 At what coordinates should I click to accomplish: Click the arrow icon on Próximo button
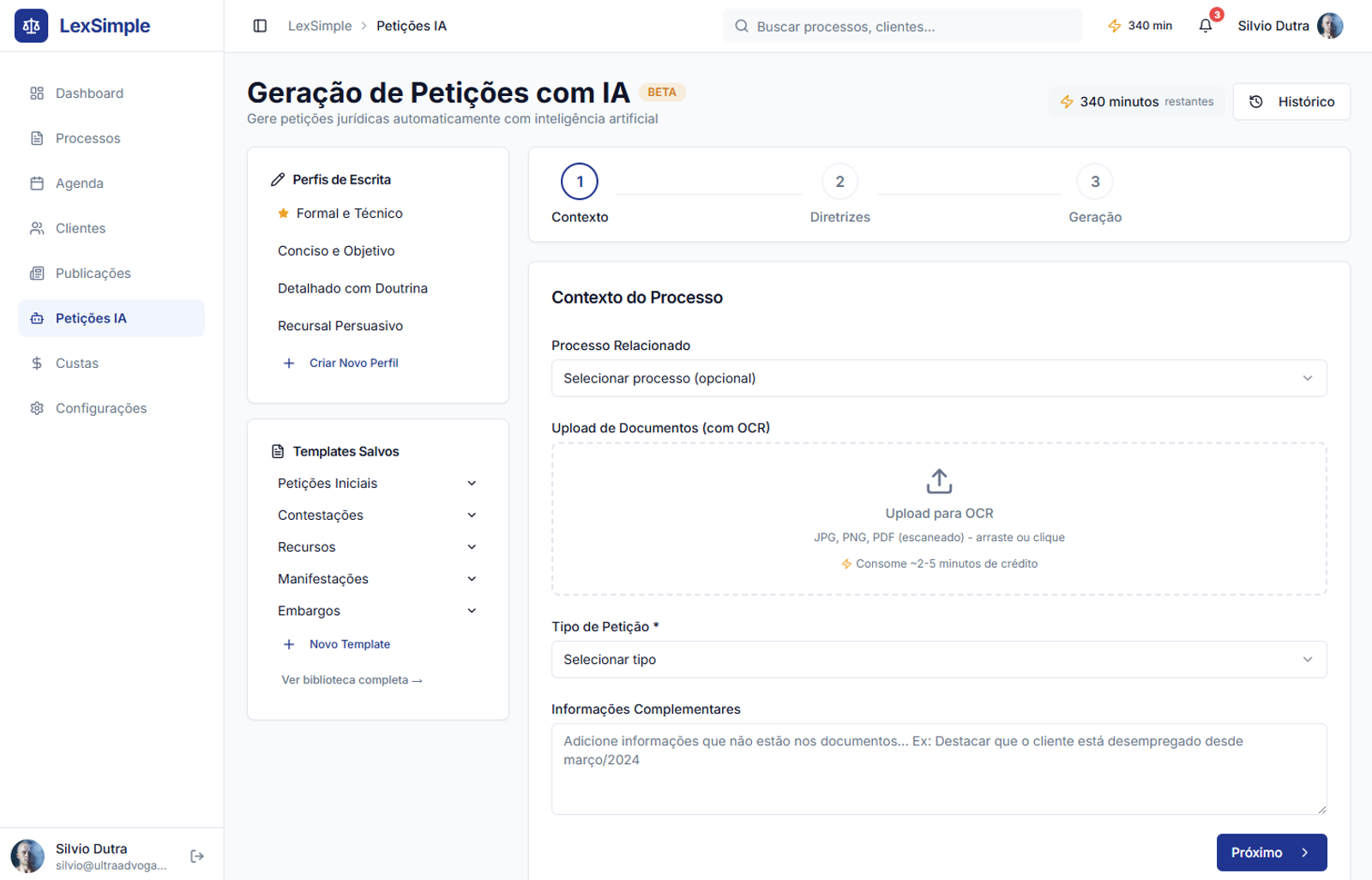click(1305, 853)
